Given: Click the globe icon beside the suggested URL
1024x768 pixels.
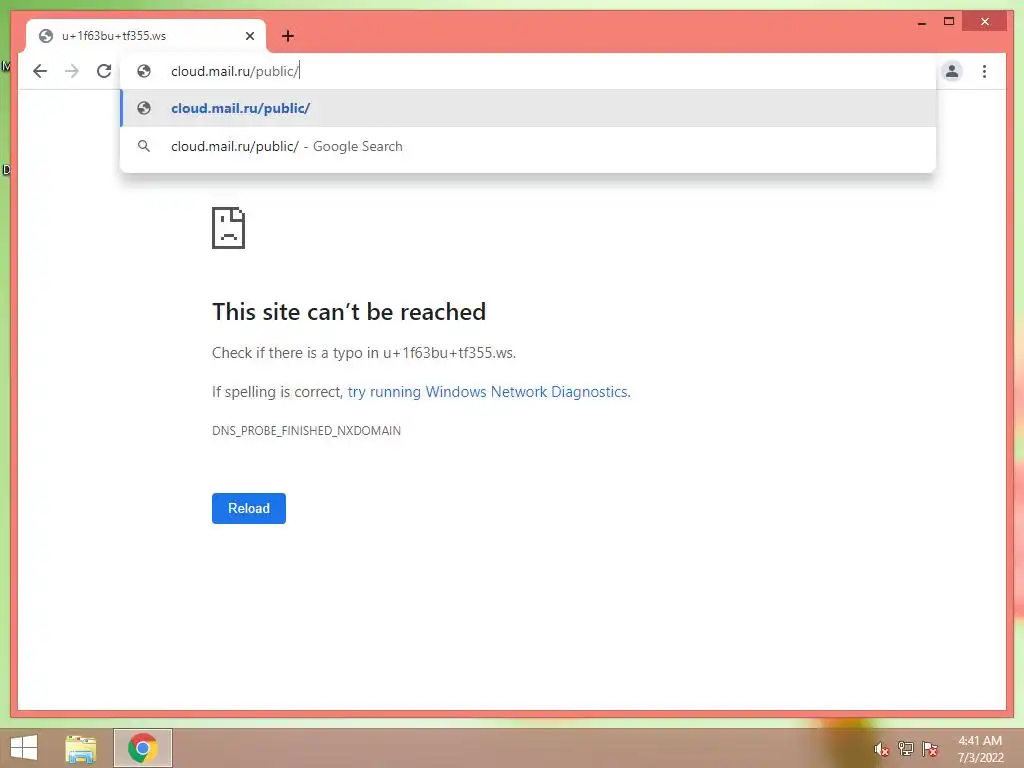Looking at the screenshot, I should (x=144, y=108).
